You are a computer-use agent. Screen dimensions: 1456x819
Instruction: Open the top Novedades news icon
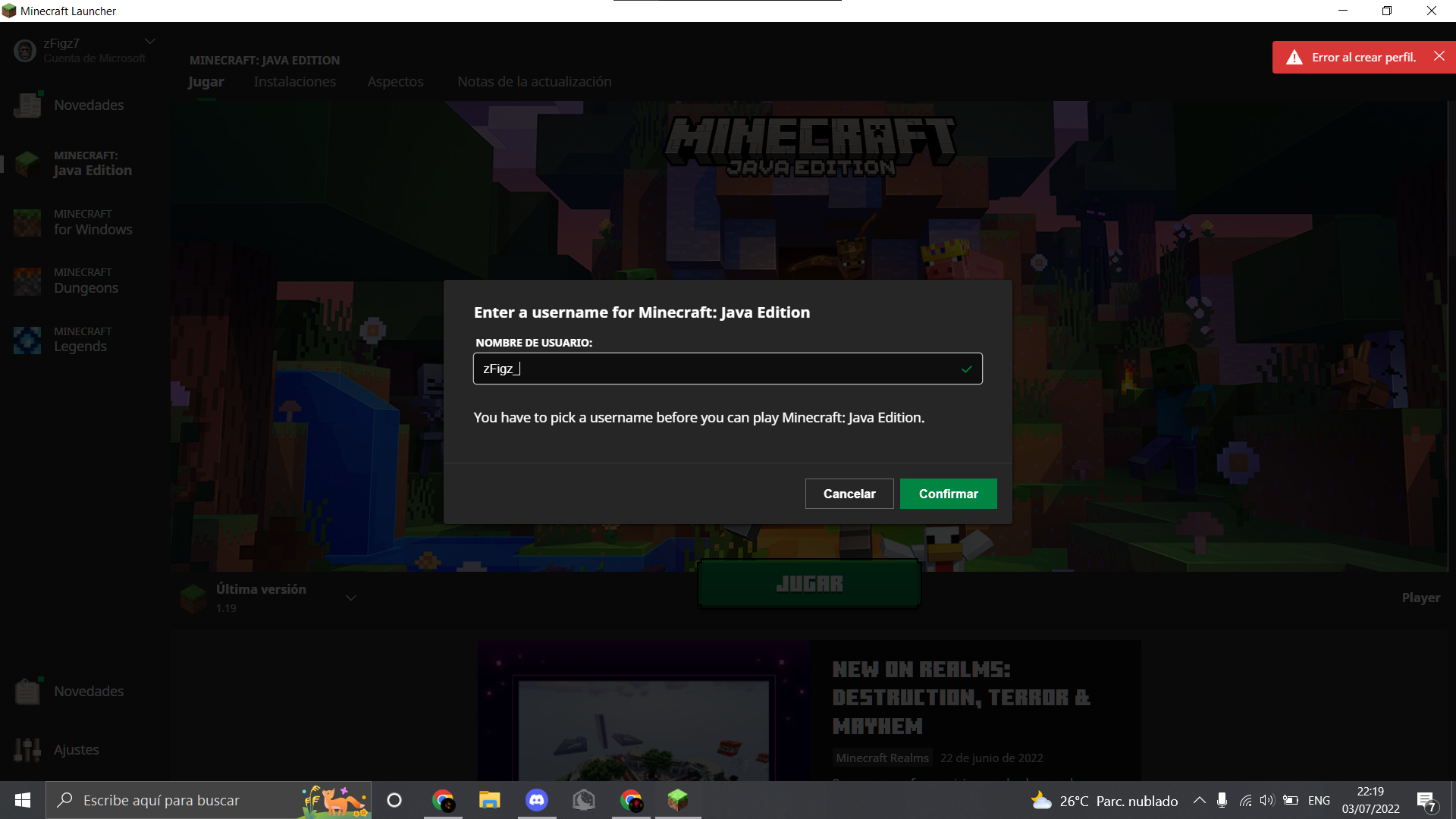[27, 105]
